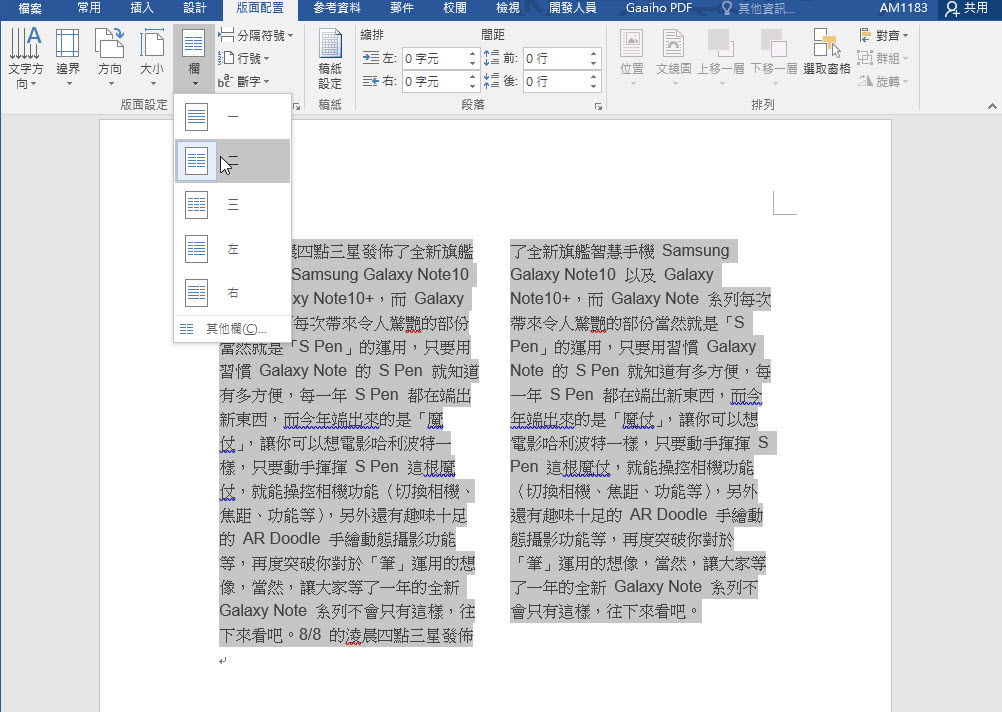
Task: Switch to the 參考資料 References tab
Action: [x=337, y=8]
